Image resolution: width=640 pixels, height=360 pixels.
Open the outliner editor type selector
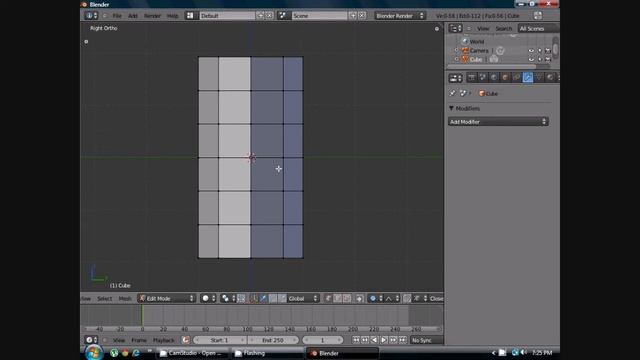pos(455,28)
